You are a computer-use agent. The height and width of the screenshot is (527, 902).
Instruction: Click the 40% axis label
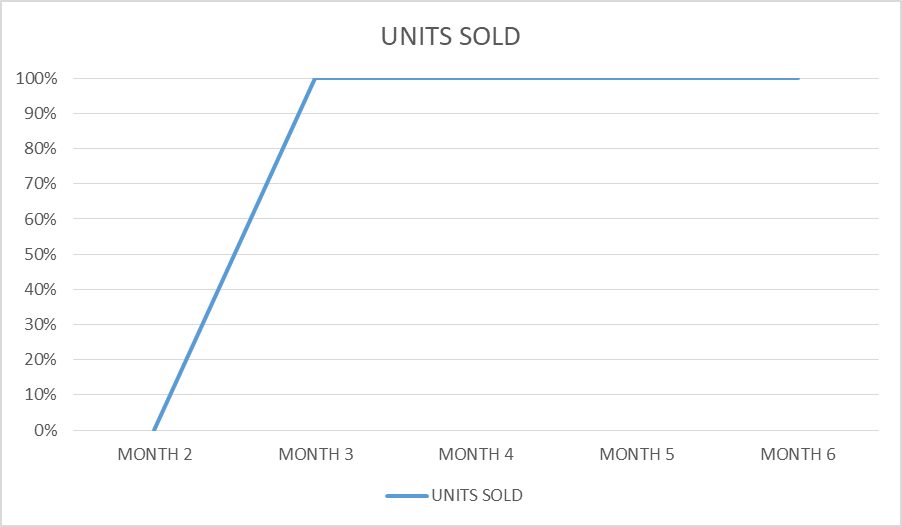point(40,289)
